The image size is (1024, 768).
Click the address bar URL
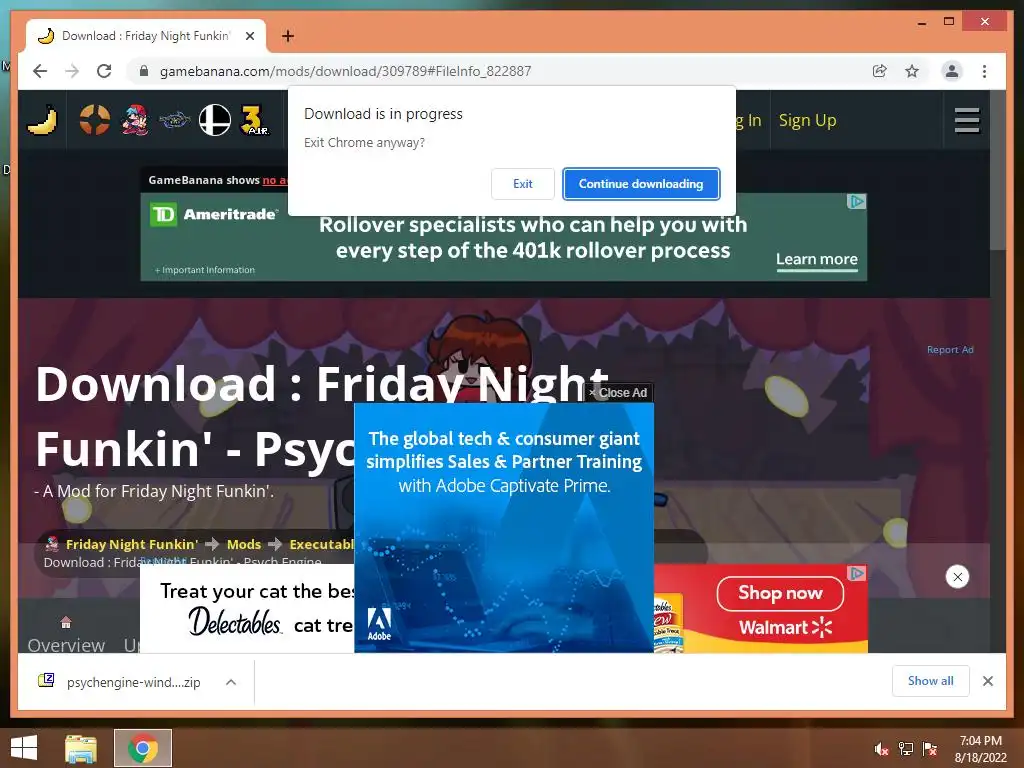pos(345,71)
